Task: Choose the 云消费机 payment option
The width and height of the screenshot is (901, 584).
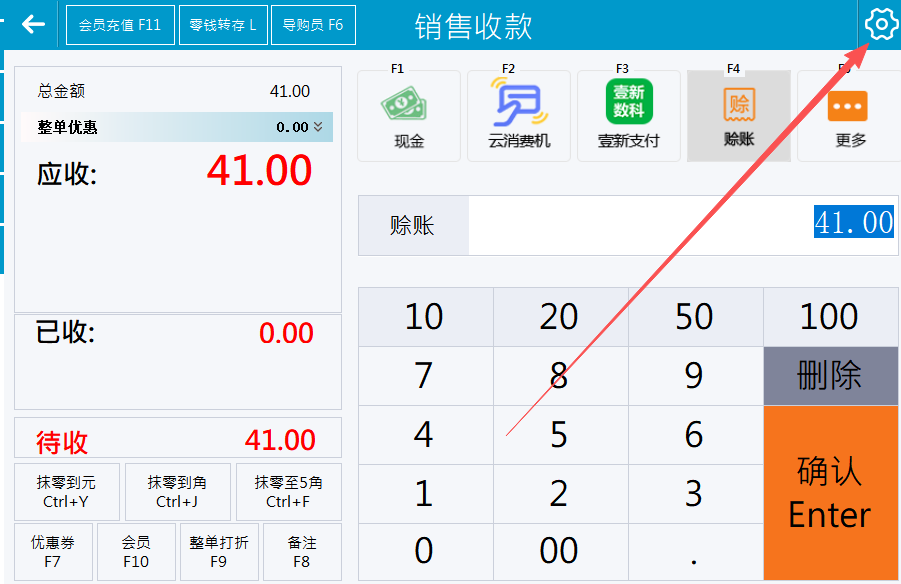Action: [519, 116]
